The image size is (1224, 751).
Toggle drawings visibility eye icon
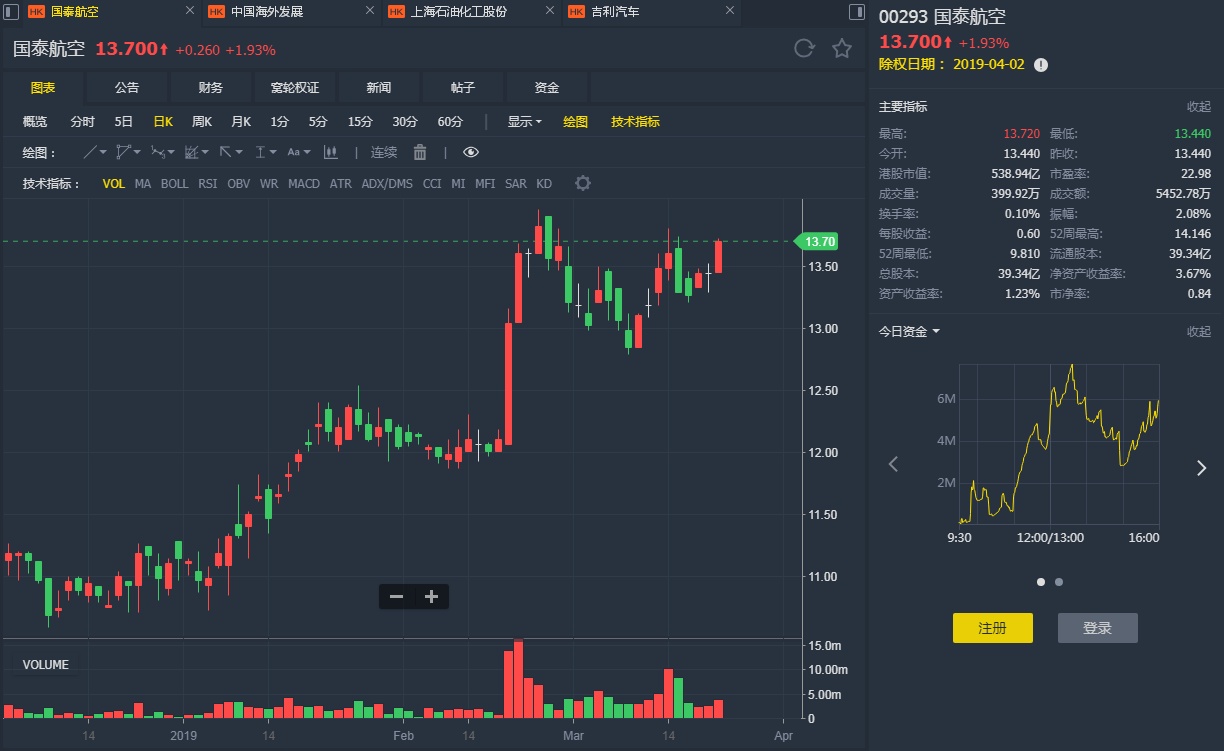point(471,152)
